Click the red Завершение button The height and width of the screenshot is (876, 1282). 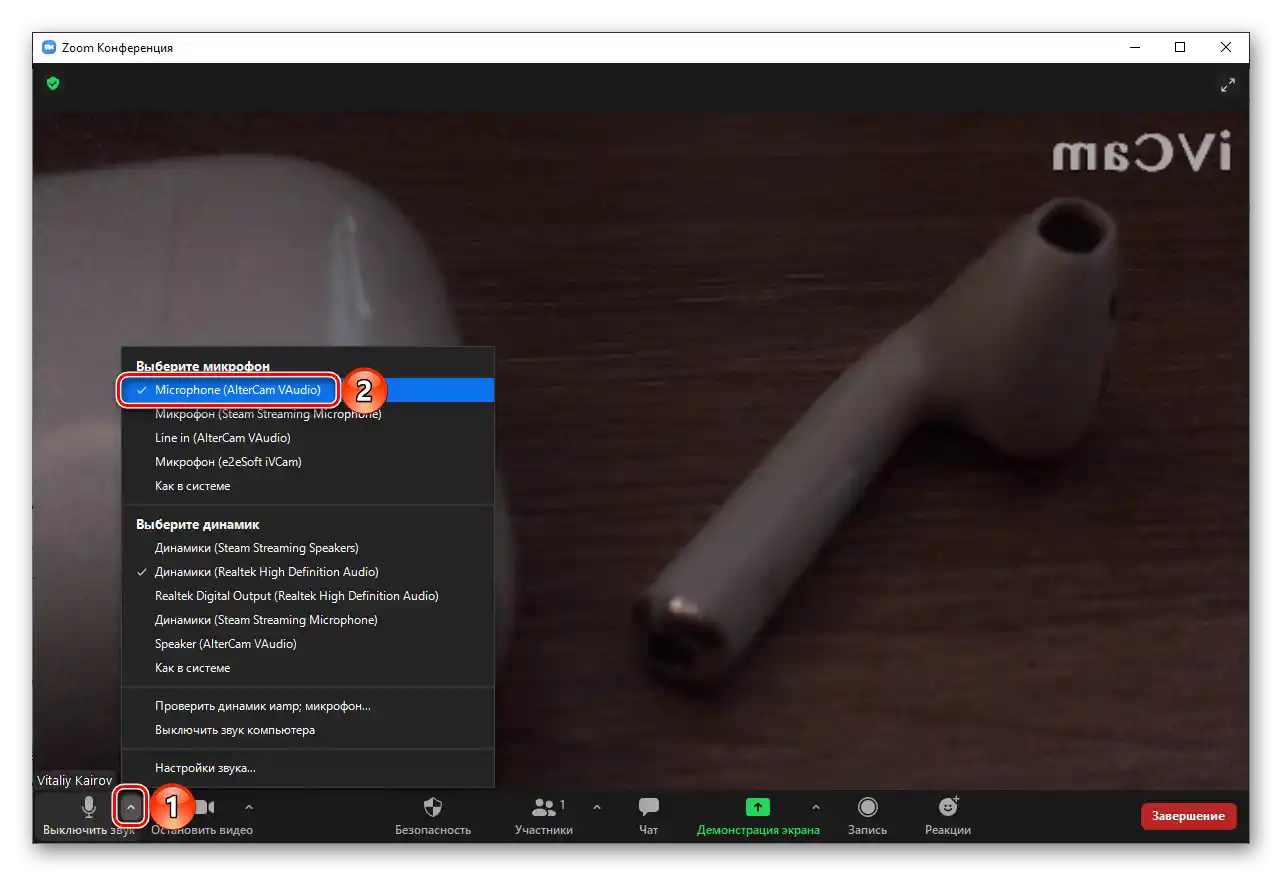(x=1188, y=816)
